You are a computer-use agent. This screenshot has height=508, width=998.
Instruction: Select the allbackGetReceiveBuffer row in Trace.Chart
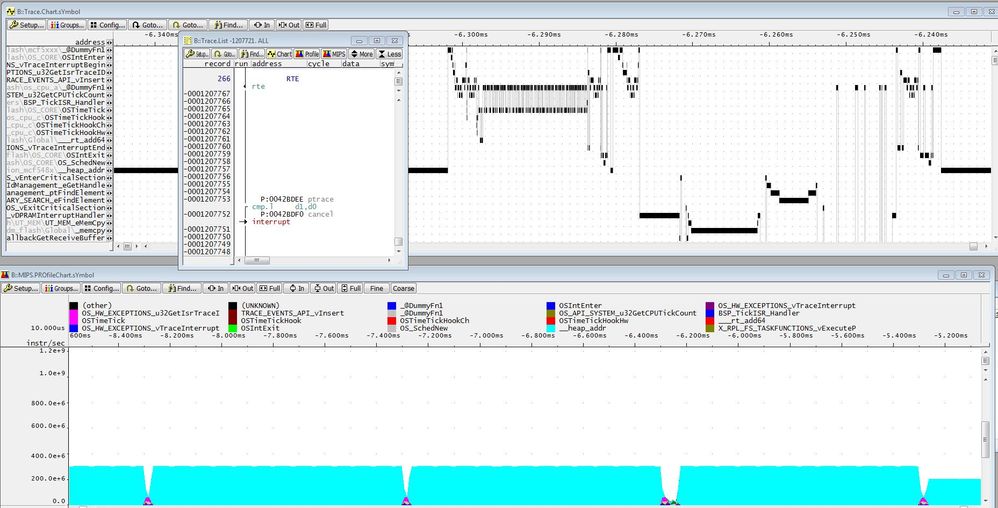tap(60, 238)
